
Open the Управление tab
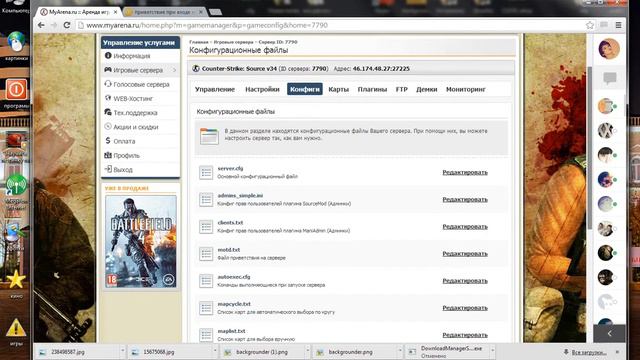click(x=215, y=89)
